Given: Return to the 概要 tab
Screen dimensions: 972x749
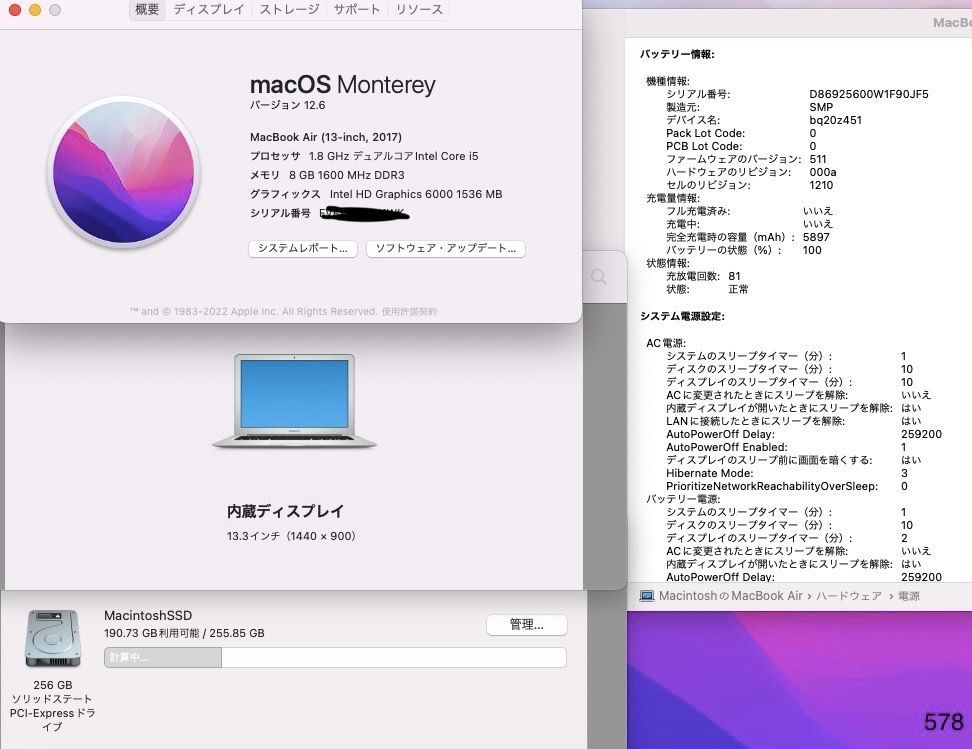Looking at the screenshot, I should coord(146,9).
